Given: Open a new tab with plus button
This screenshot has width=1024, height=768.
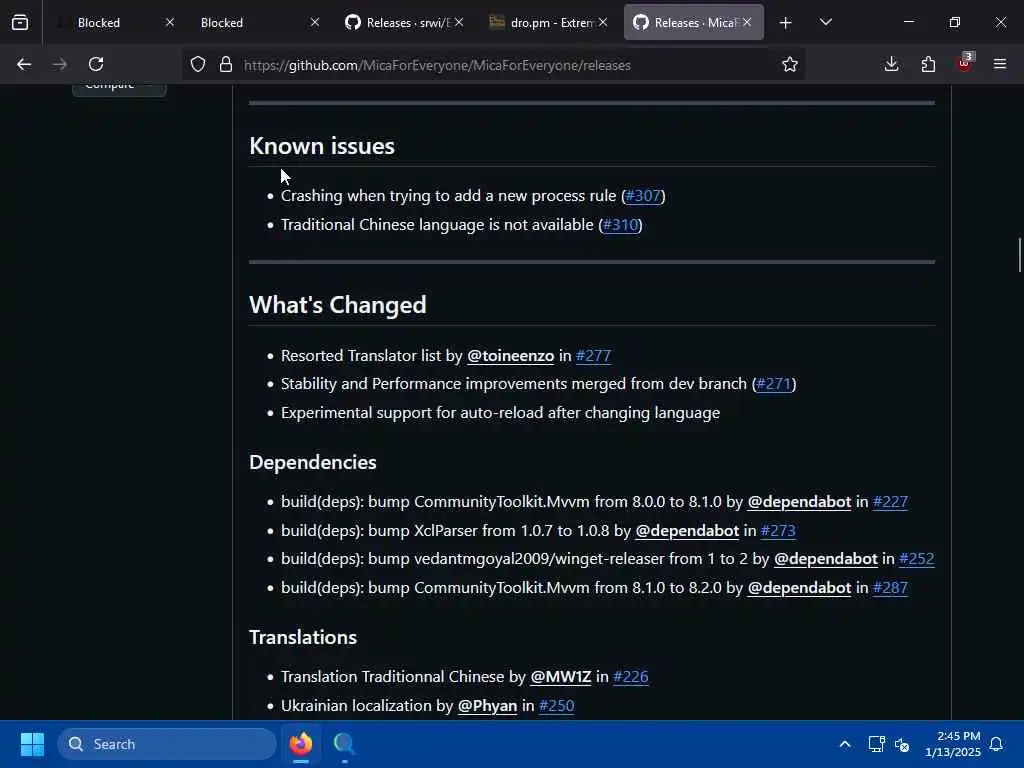Looking at the screenshot, I should click(x=786, y=23).
